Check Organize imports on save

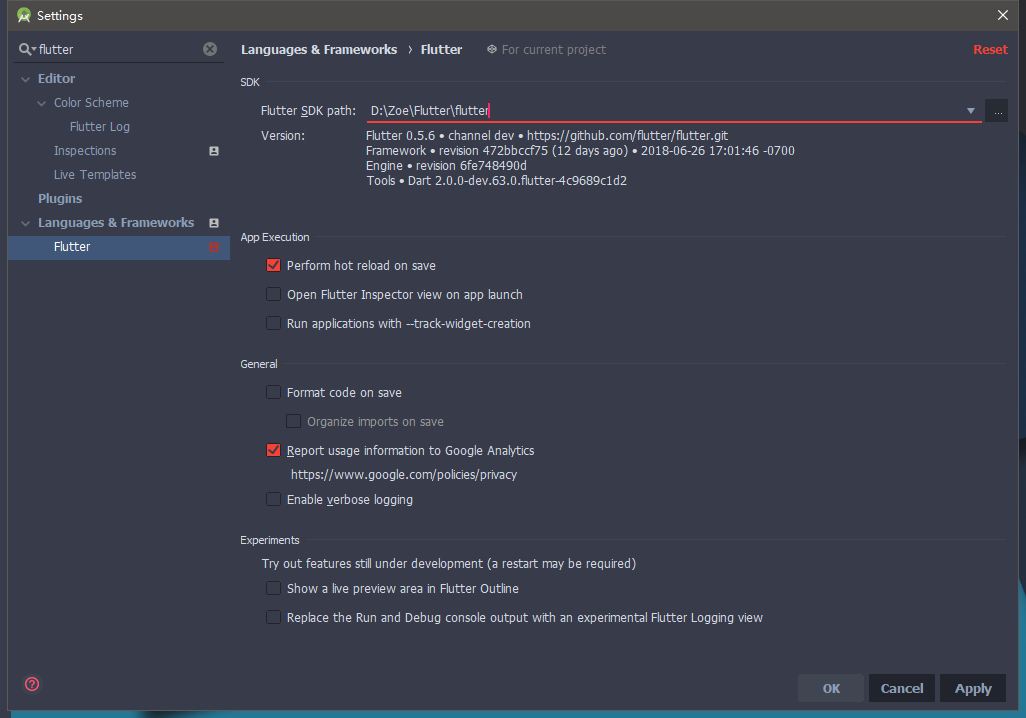tap(294, 422)
